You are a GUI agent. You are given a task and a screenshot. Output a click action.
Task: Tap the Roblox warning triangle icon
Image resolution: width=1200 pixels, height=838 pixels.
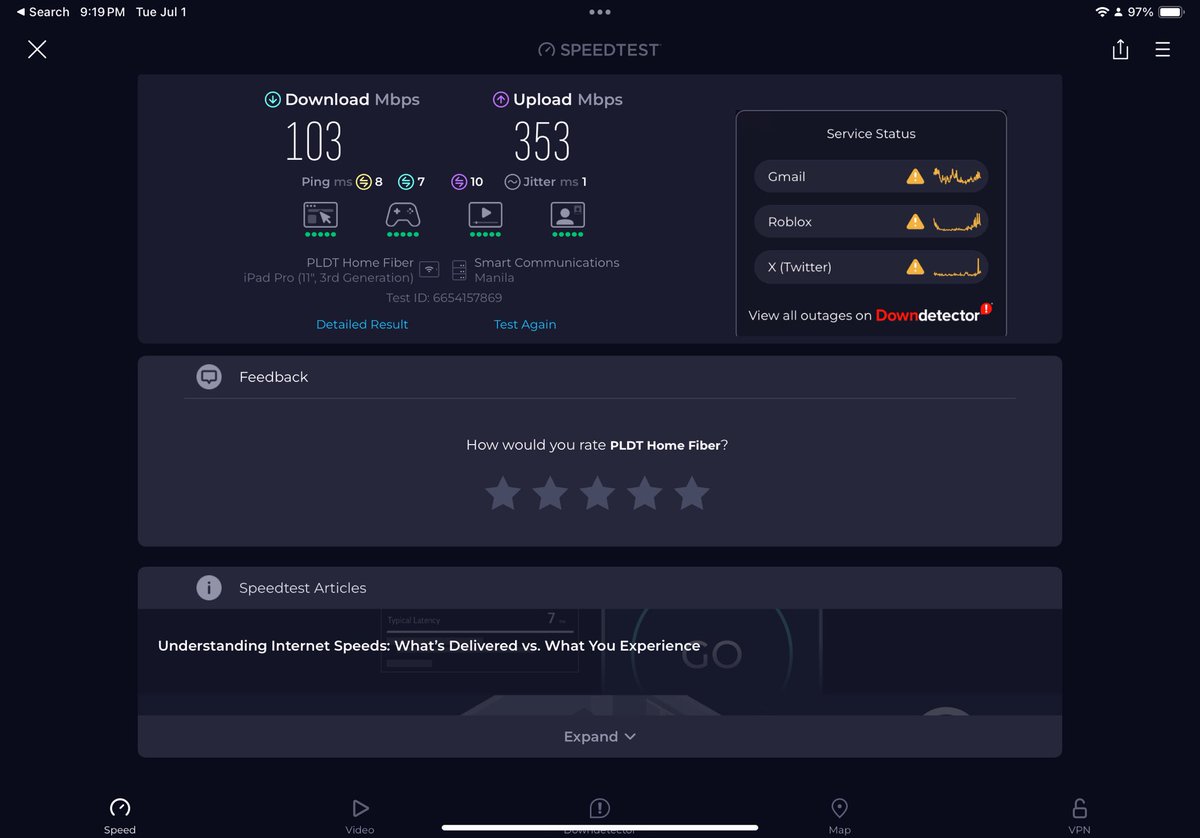915,222
